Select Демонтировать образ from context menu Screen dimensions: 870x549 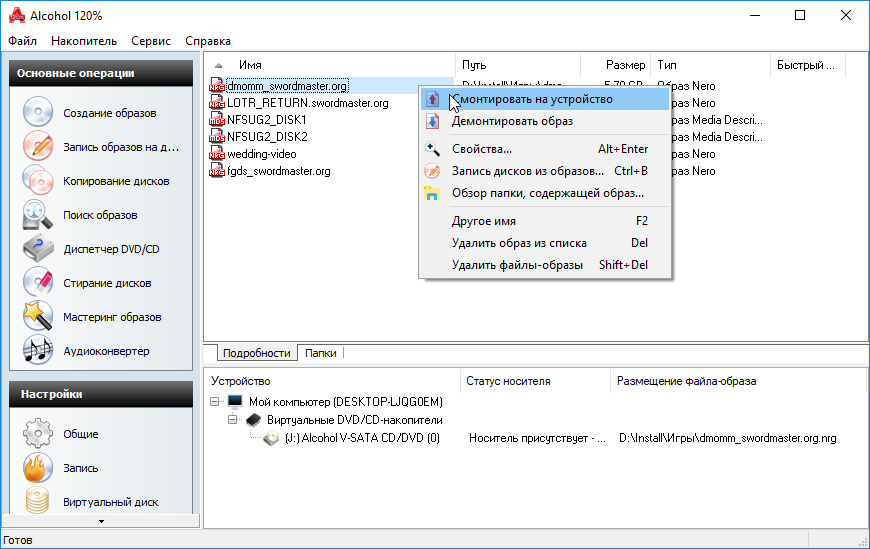[x=512, y=121]
